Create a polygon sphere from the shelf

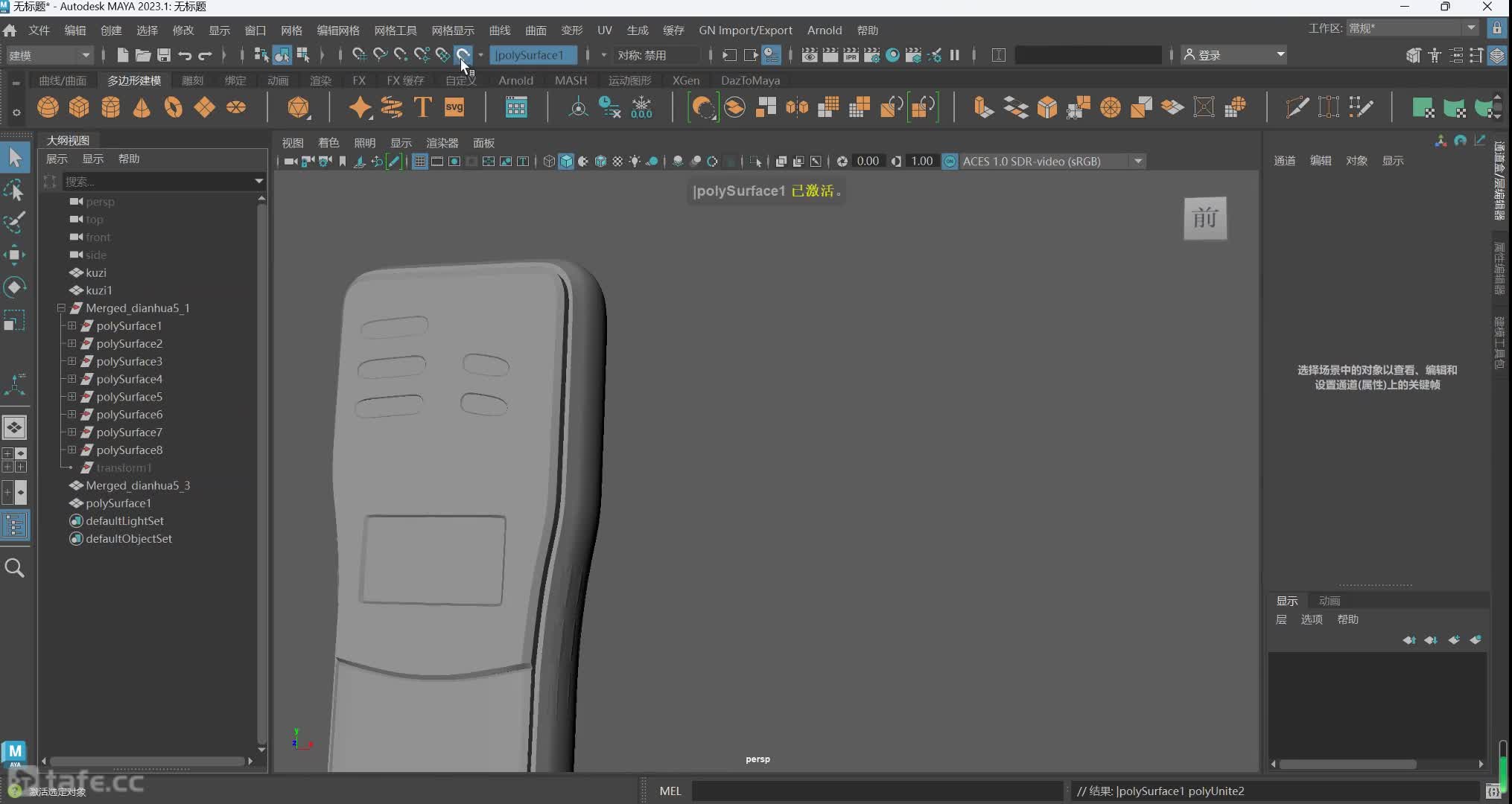48,107
